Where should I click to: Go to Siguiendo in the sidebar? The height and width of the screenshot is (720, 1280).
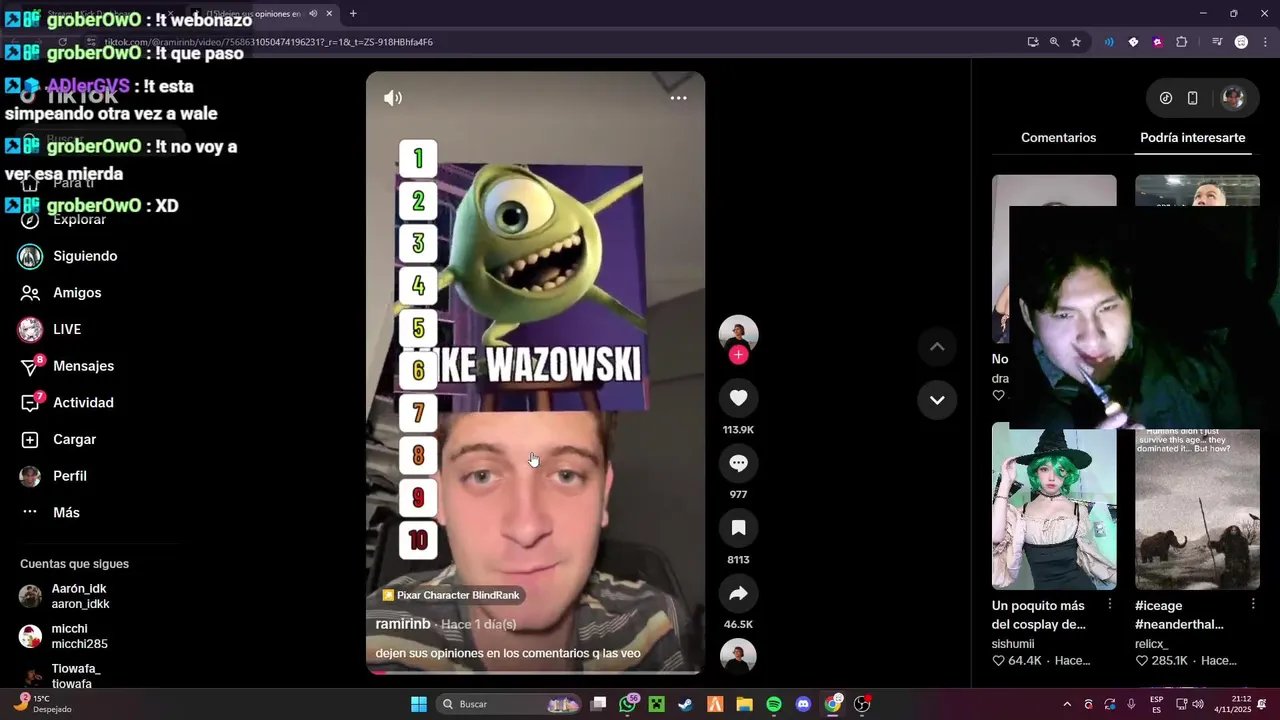point(68,256)
